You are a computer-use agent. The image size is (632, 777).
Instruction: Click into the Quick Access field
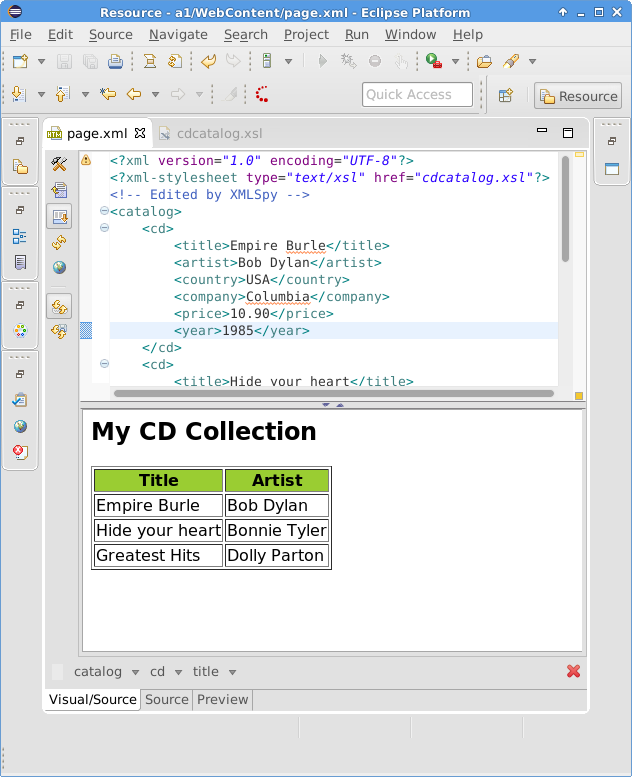coord(418,95)
